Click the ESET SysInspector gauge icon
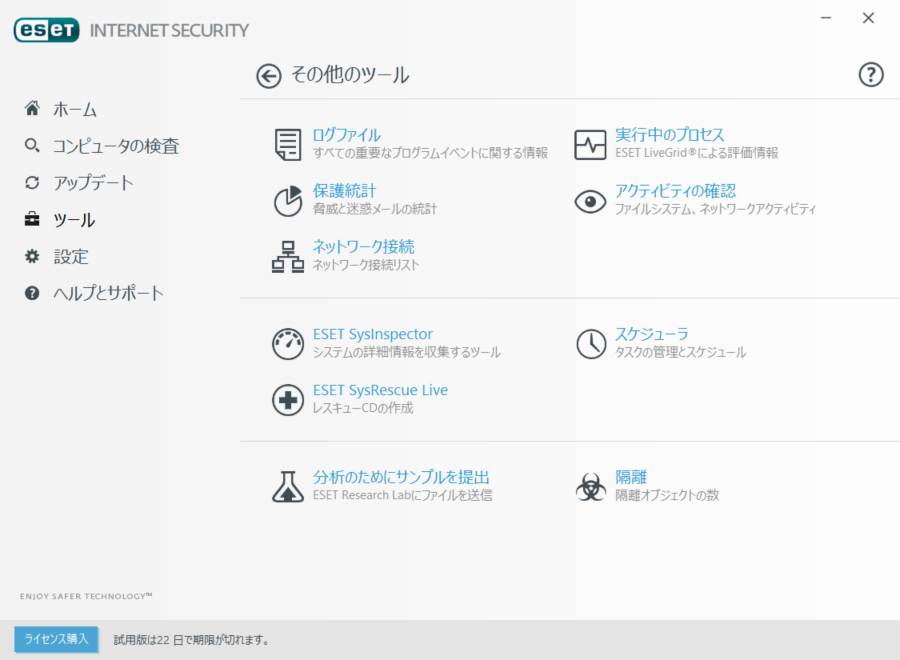The height and width of the screenshot is (660, 900). 288,344
